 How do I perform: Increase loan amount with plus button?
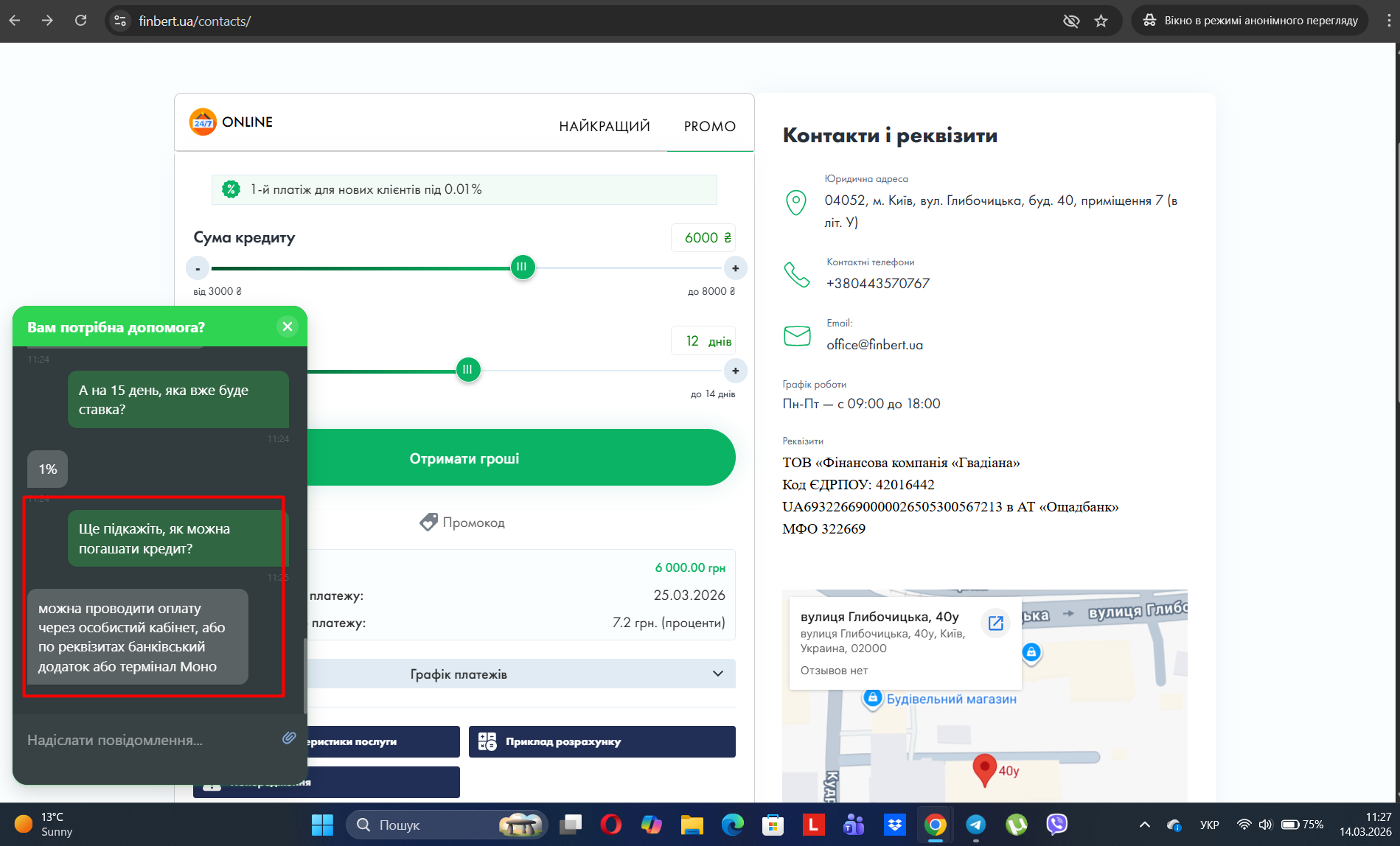735,268
